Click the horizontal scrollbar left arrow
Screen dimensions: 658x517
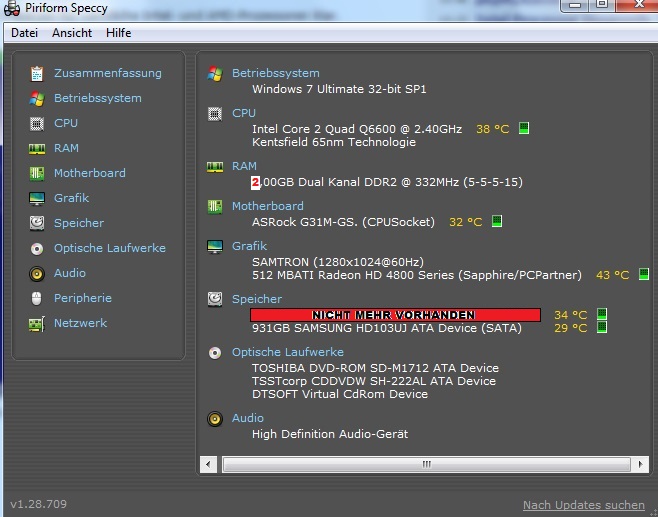click(x=208, y=464)
